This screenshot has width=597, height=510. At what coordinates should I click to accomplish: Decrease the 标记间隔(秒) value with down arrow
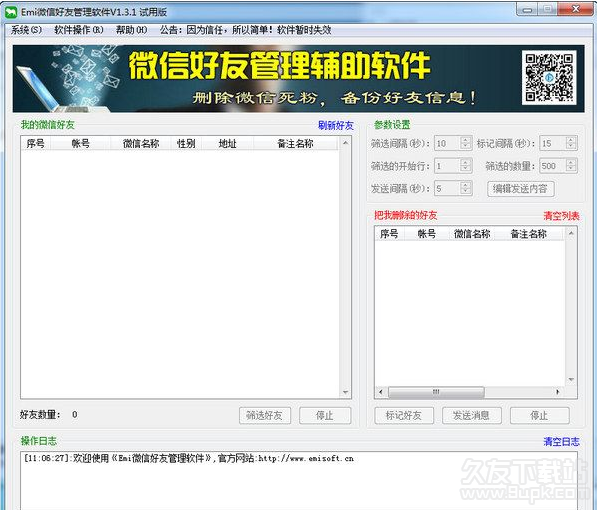pyautogui.click(x=570, y=147)
